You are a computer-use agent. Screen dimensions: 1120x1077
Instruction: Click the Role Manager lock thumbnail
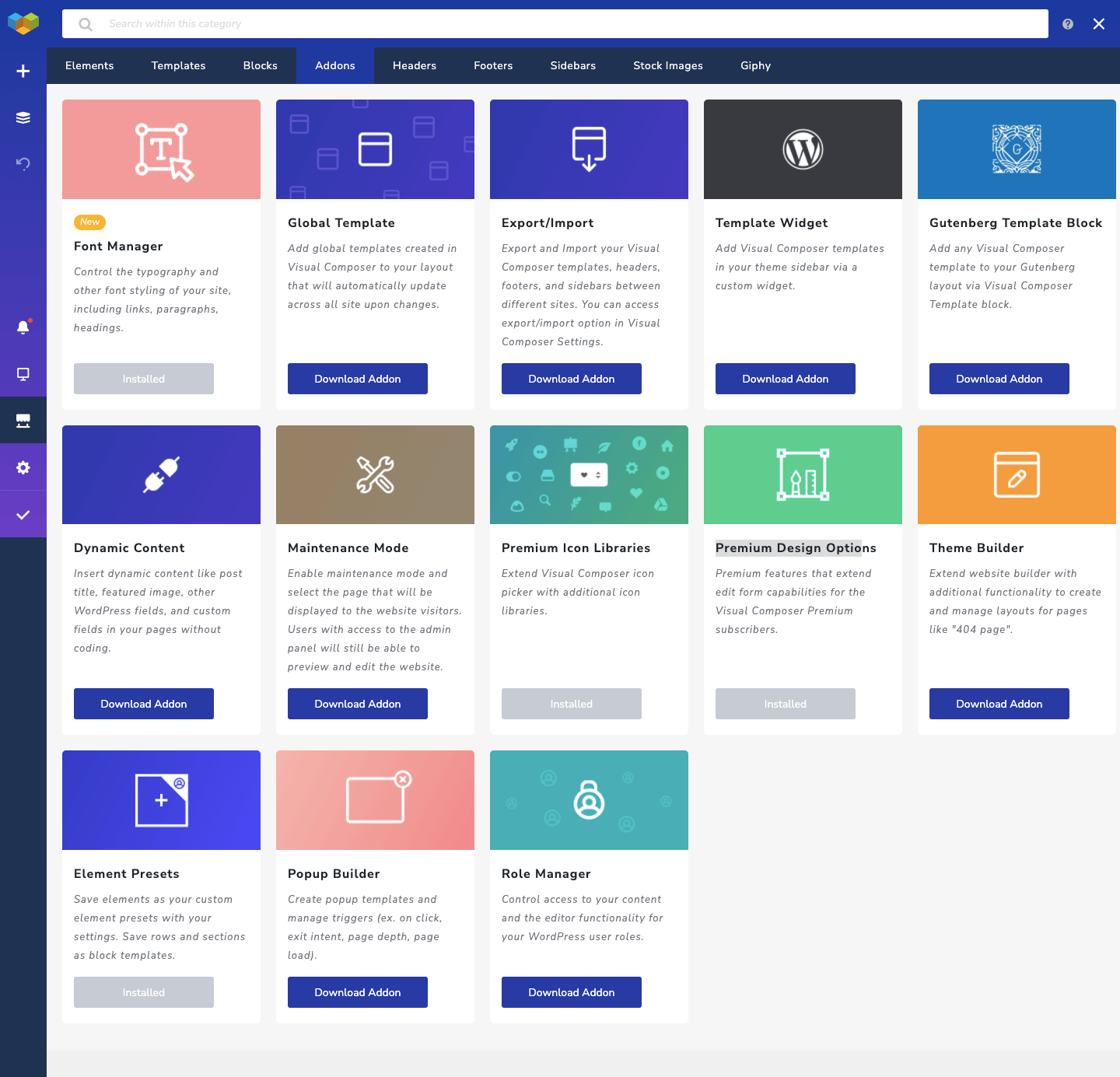point(589,800)
